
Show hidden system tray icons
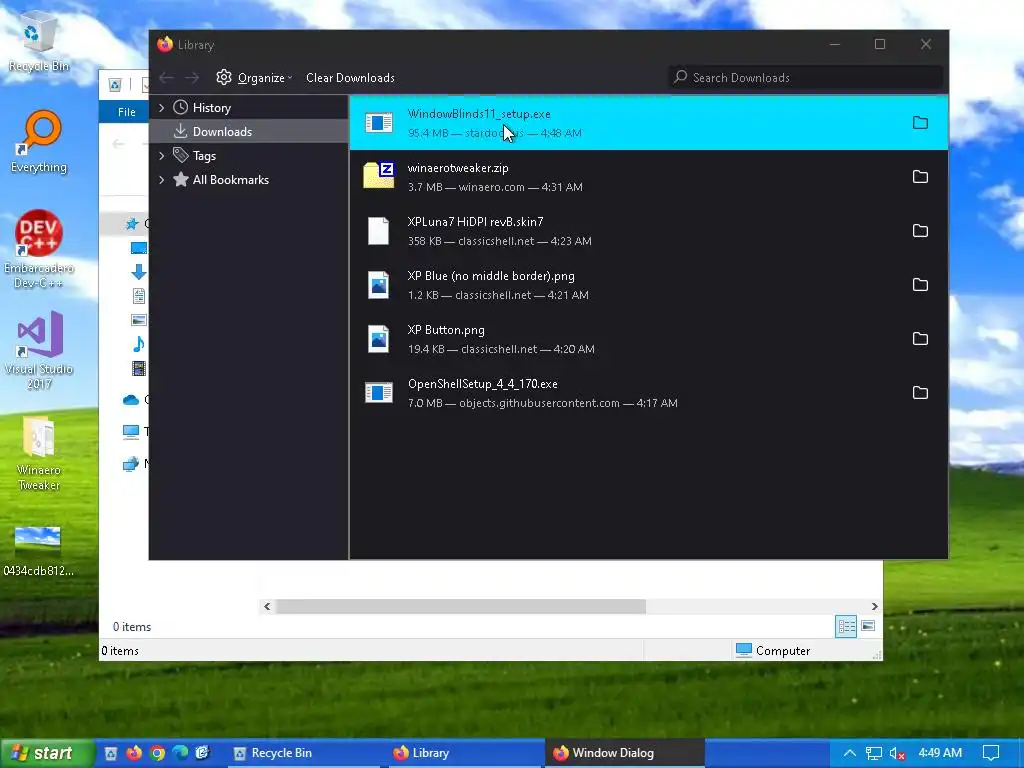click(x=849, y=753)
